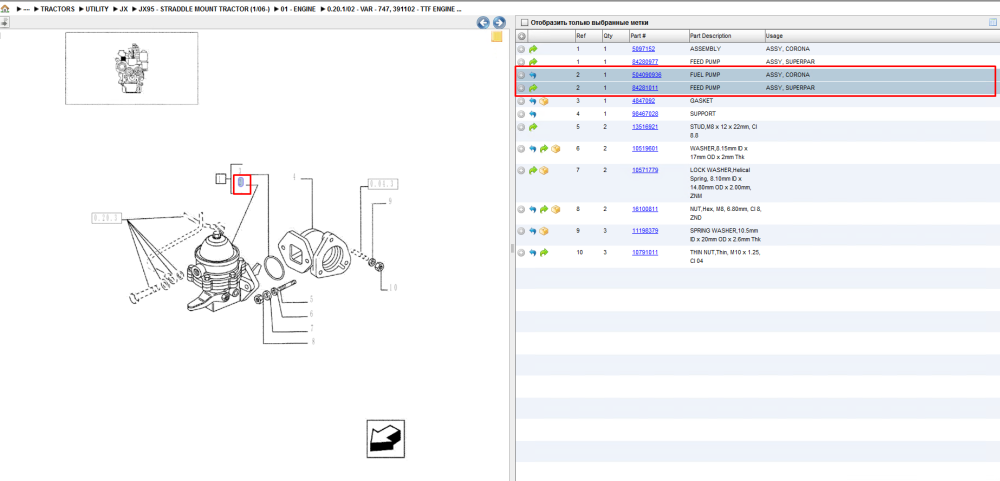Click the round add icon in table header

click(522, 36)
